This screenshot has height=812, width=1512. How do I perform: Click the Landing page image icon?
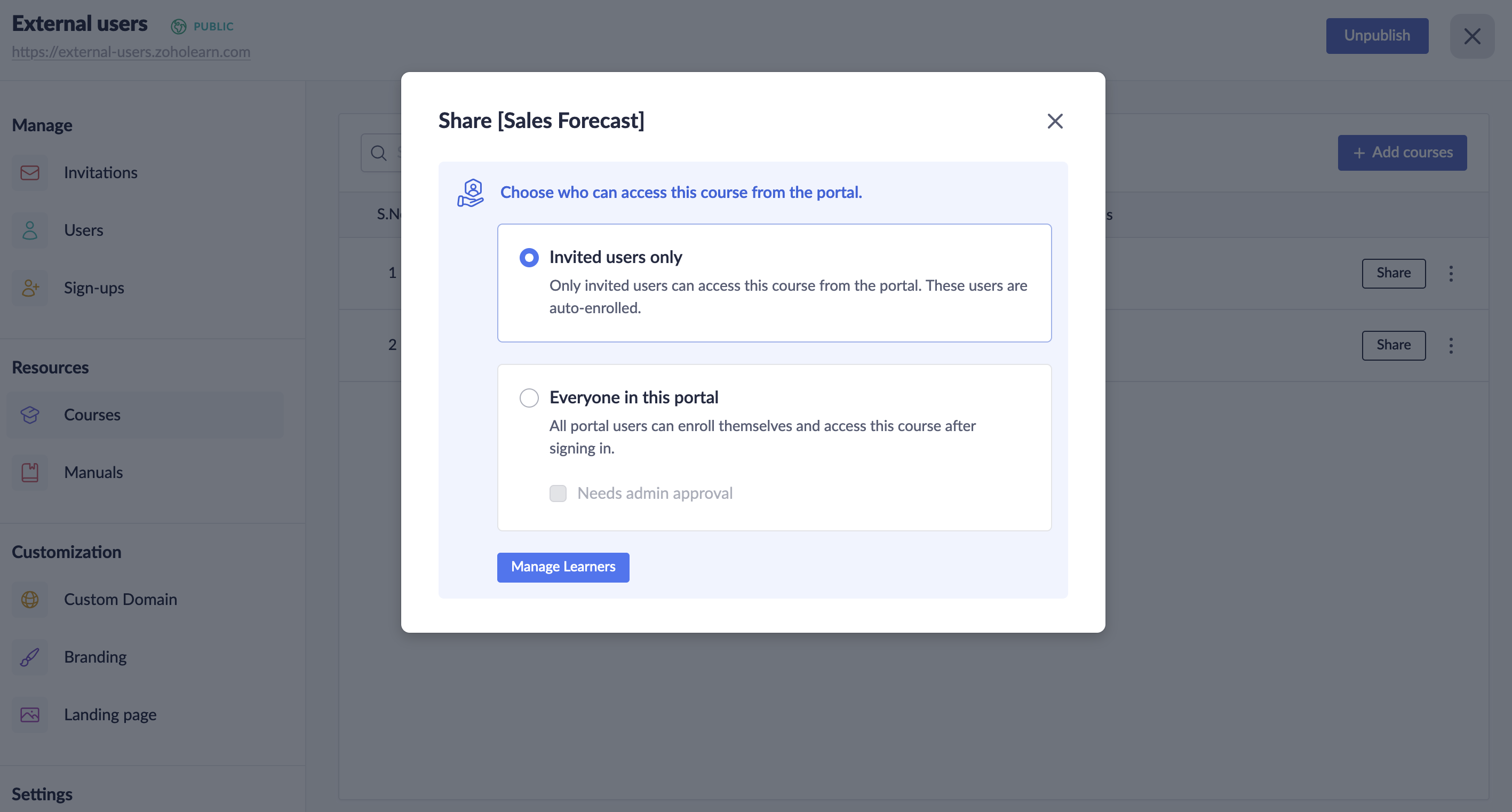[x=30, y=714]
